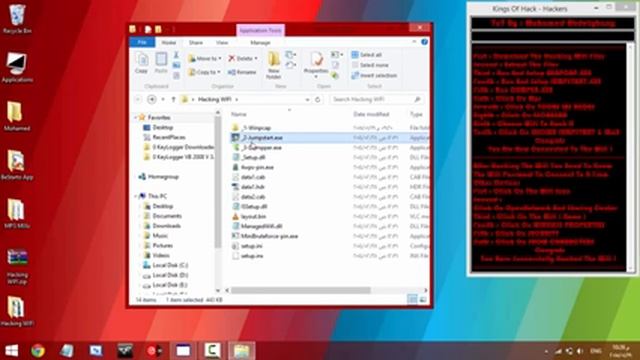
Task: Click the red Delete X icon
Action: click(x=231, y=58)
